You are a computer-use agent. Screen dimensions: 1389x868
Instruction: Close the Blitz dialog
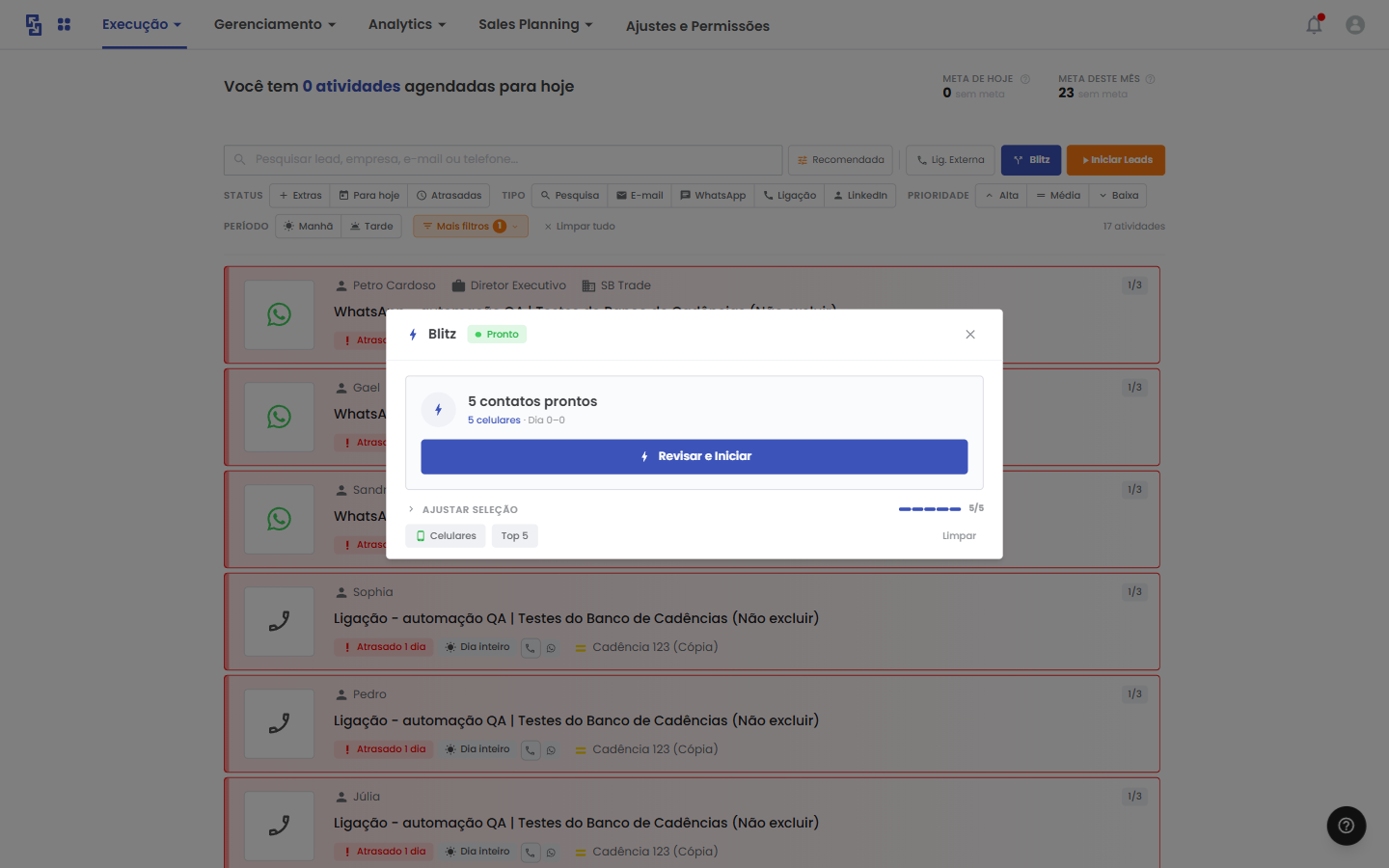970,335
